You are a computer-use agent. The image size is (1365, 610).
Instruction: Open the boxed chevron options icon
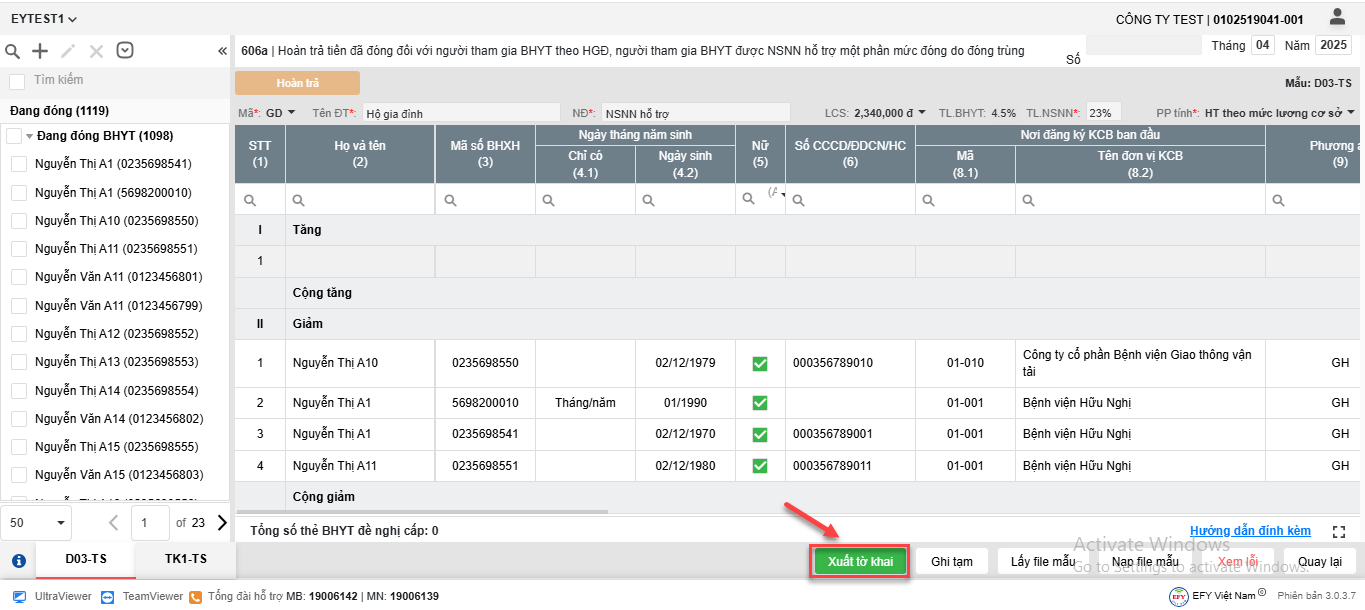point(125,50)
